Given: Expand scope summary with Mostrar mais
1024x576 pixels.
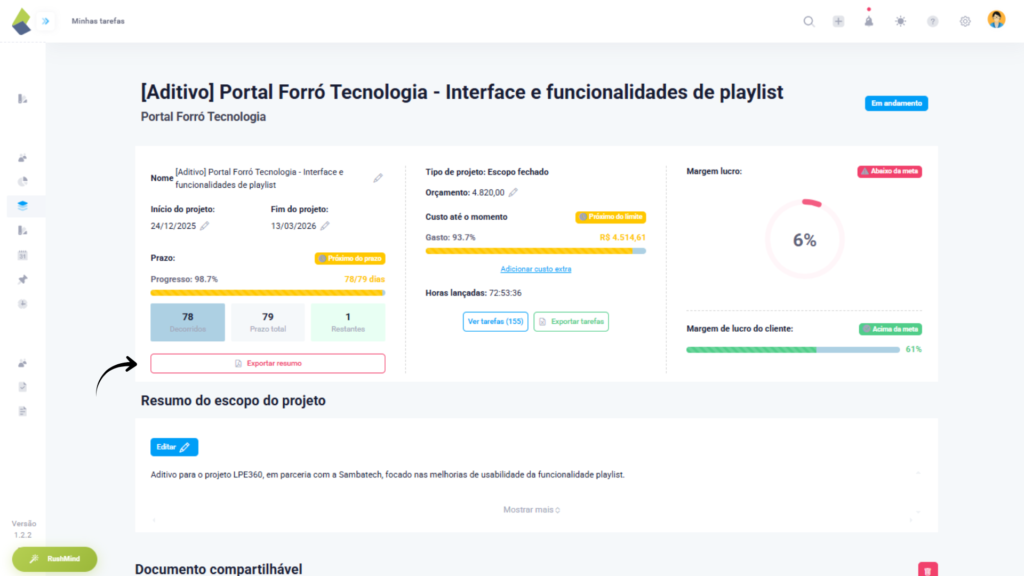Looking at the screenshot, I should (531, 510).
